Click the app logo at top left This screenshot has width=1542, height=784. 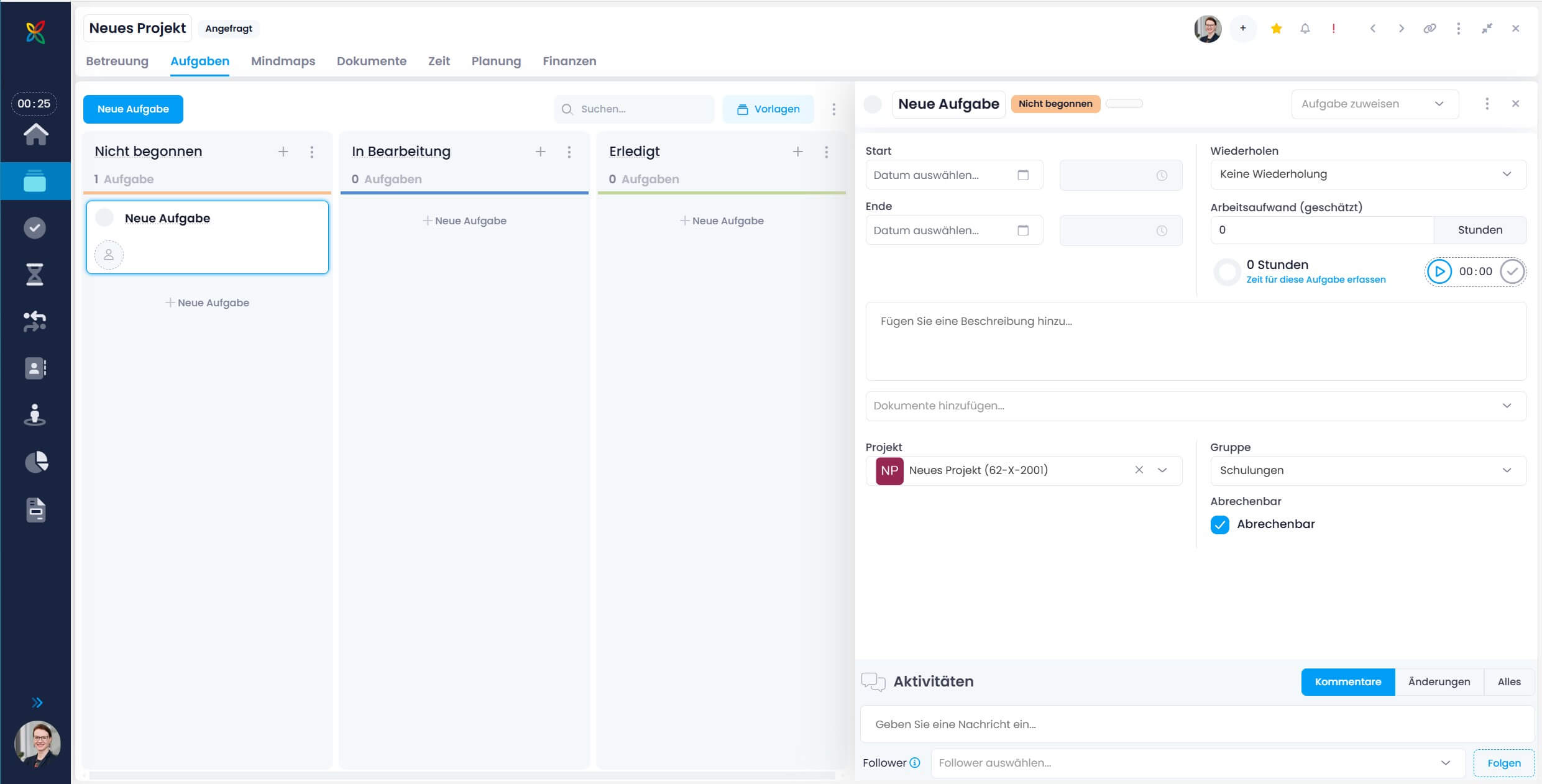click(35, 31)
